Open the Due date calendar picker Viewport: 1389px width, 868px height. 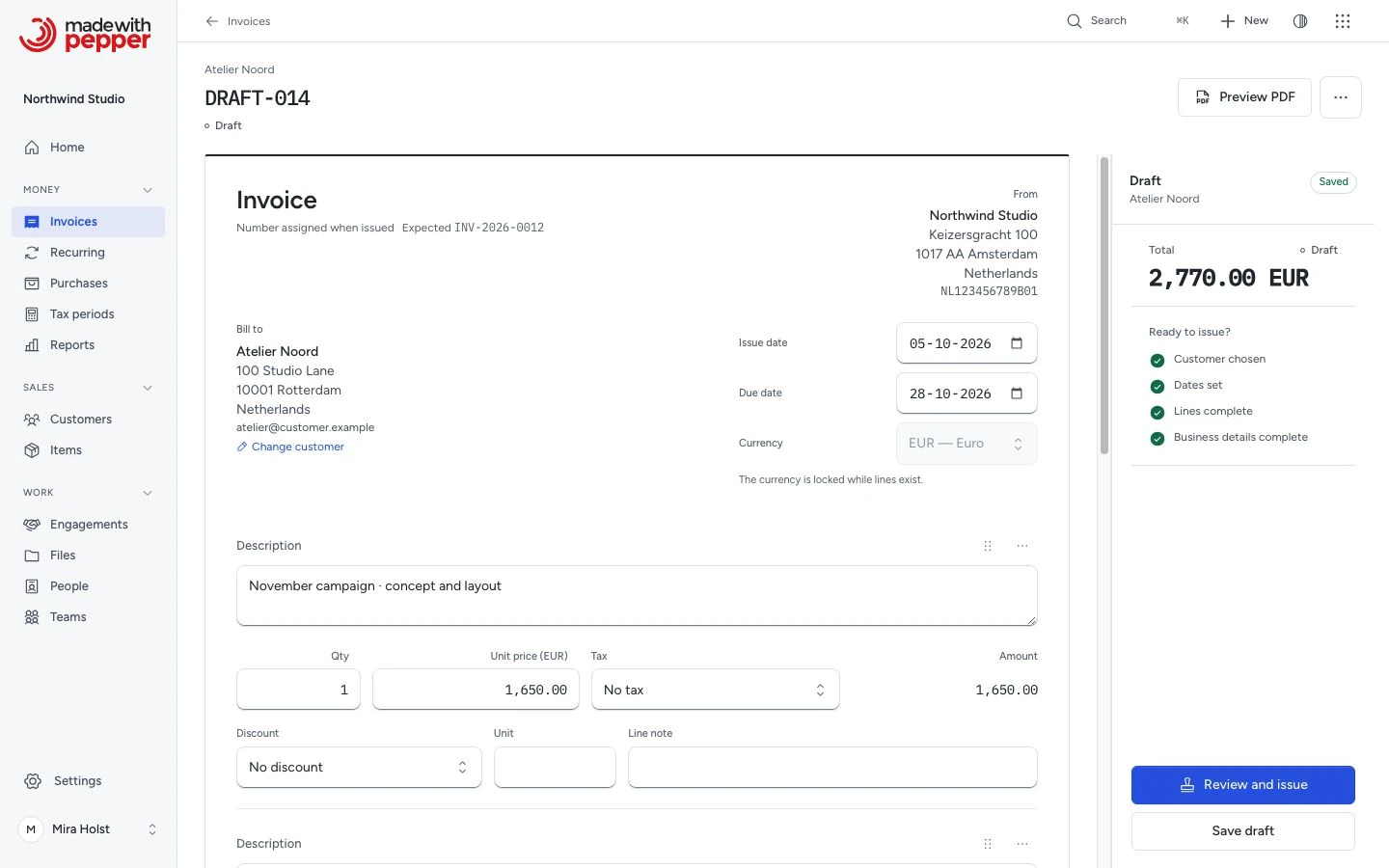point(1017,393)
